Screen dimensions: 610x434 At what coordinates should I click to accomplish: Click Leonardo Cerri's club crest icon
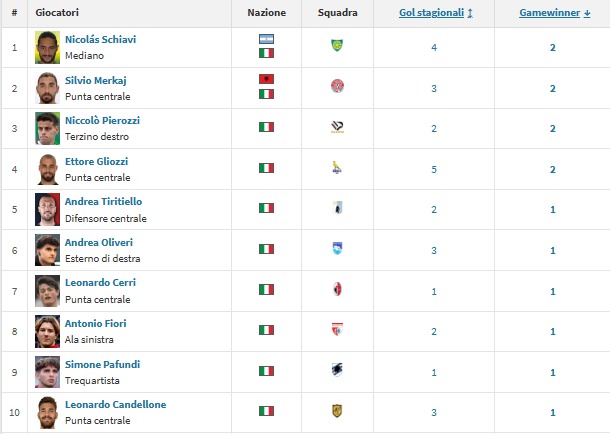click(x=337, y=289)
